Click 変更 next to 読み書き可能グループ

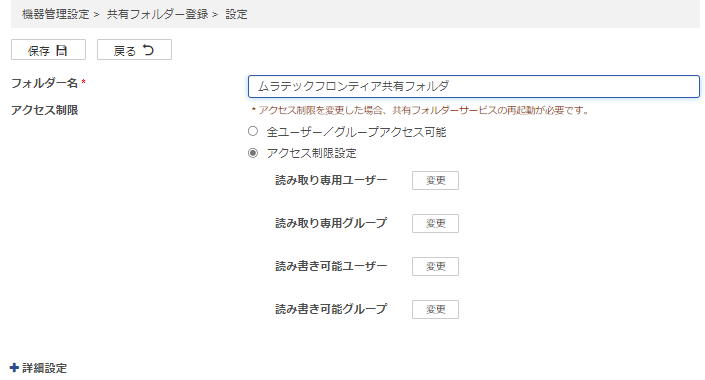(435, 309)
